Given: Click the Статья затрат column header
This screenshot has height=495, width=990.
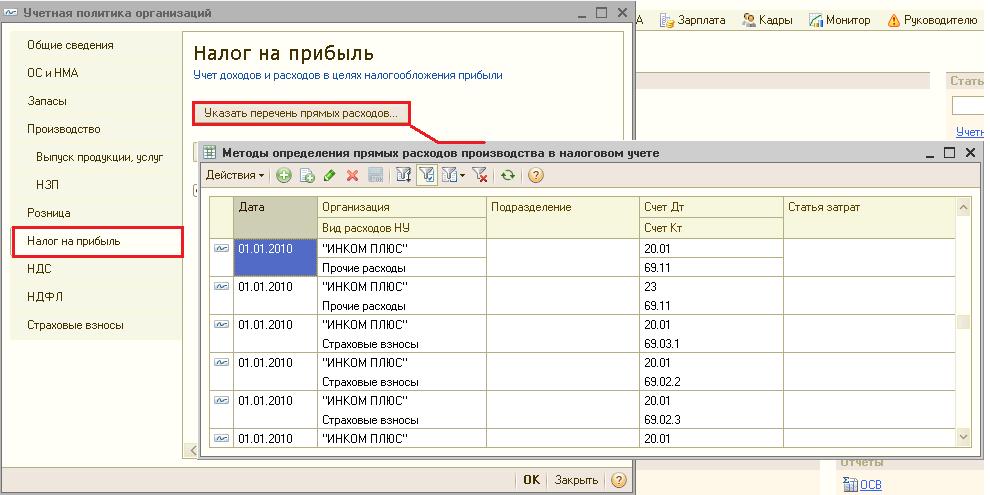Looking at the screenshot, I should click(869, 217).
